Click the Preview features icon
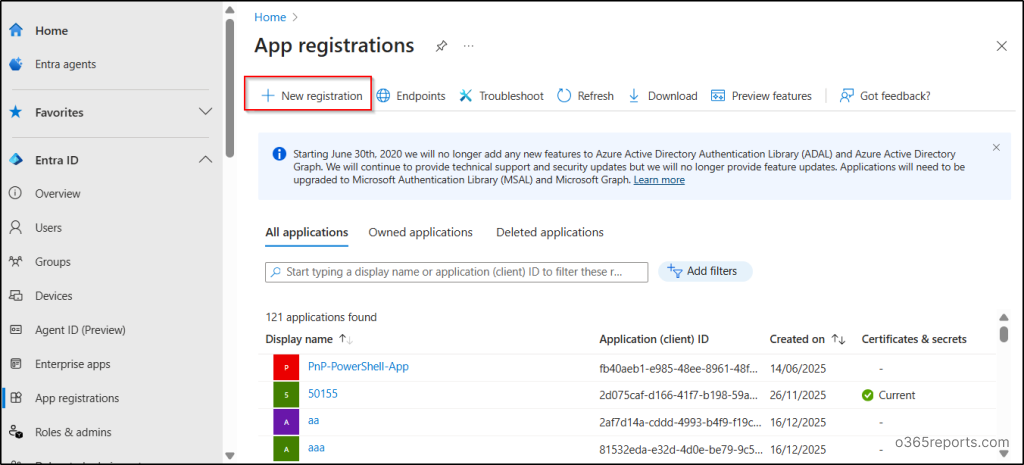 point(718,95)
